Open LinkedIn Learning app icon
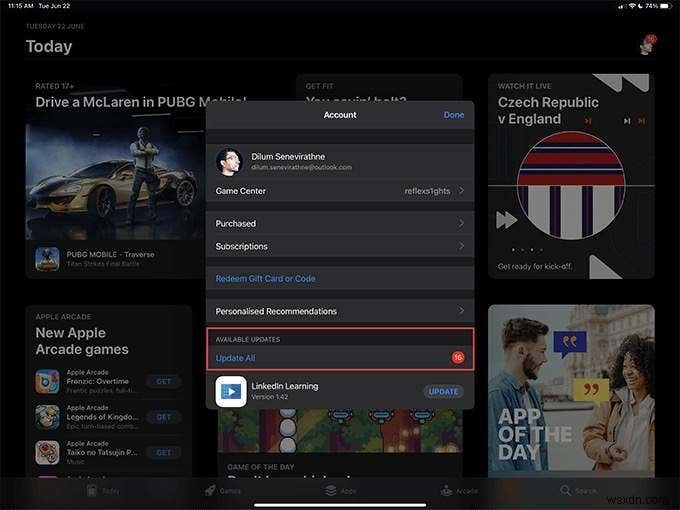 tap(231, 392)
